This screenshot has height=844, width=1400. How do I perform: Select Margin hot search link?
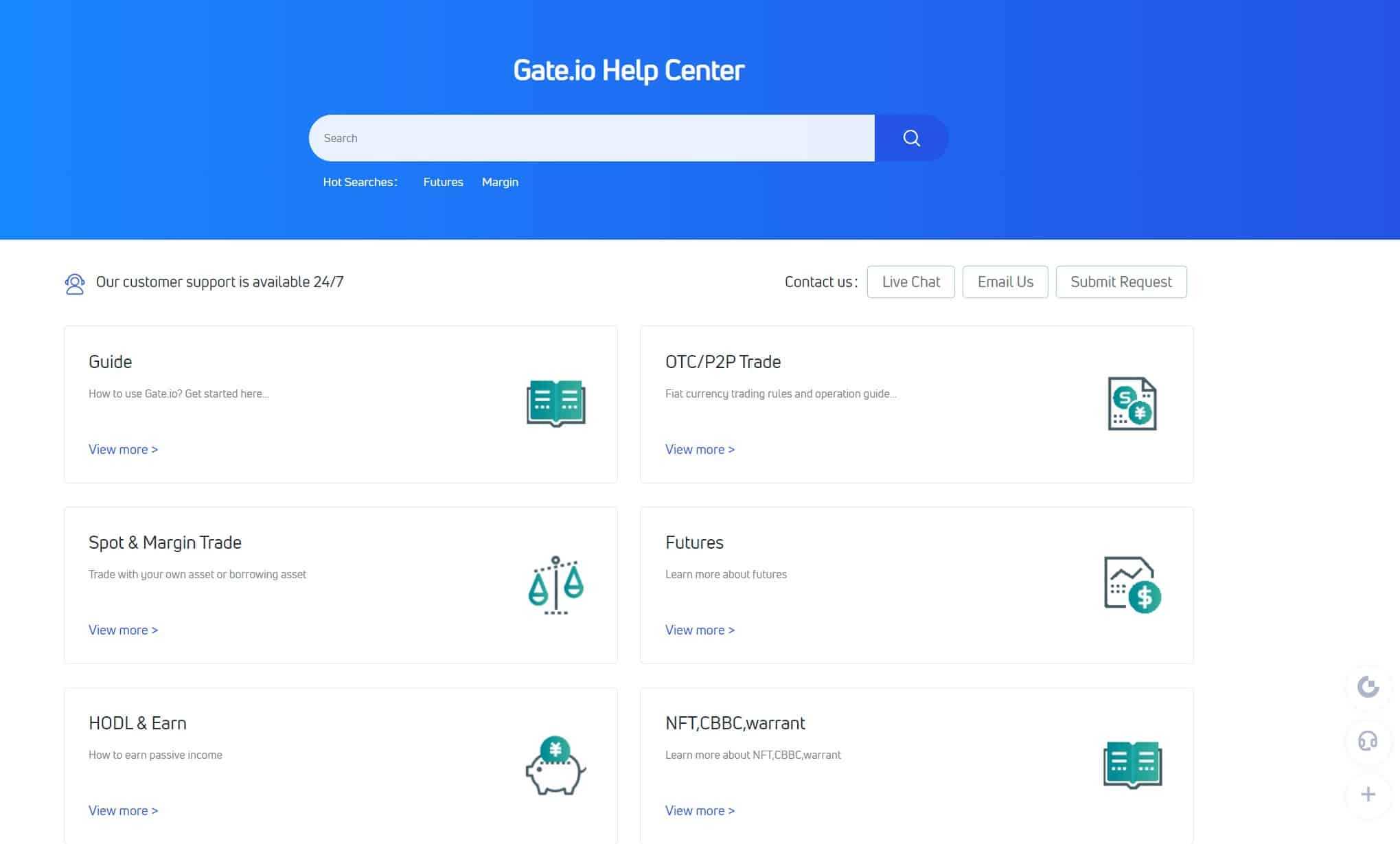click(x=500, y=181)
